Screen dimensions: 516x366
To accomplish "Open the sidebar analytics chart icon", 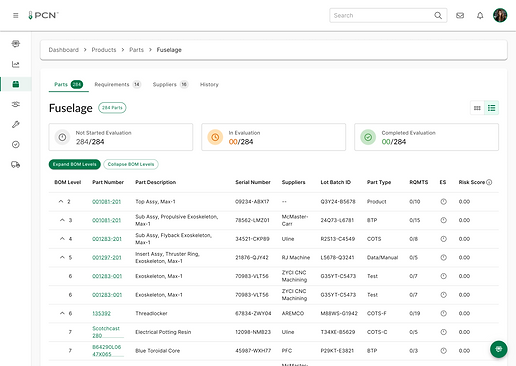I will click(16, 64).
